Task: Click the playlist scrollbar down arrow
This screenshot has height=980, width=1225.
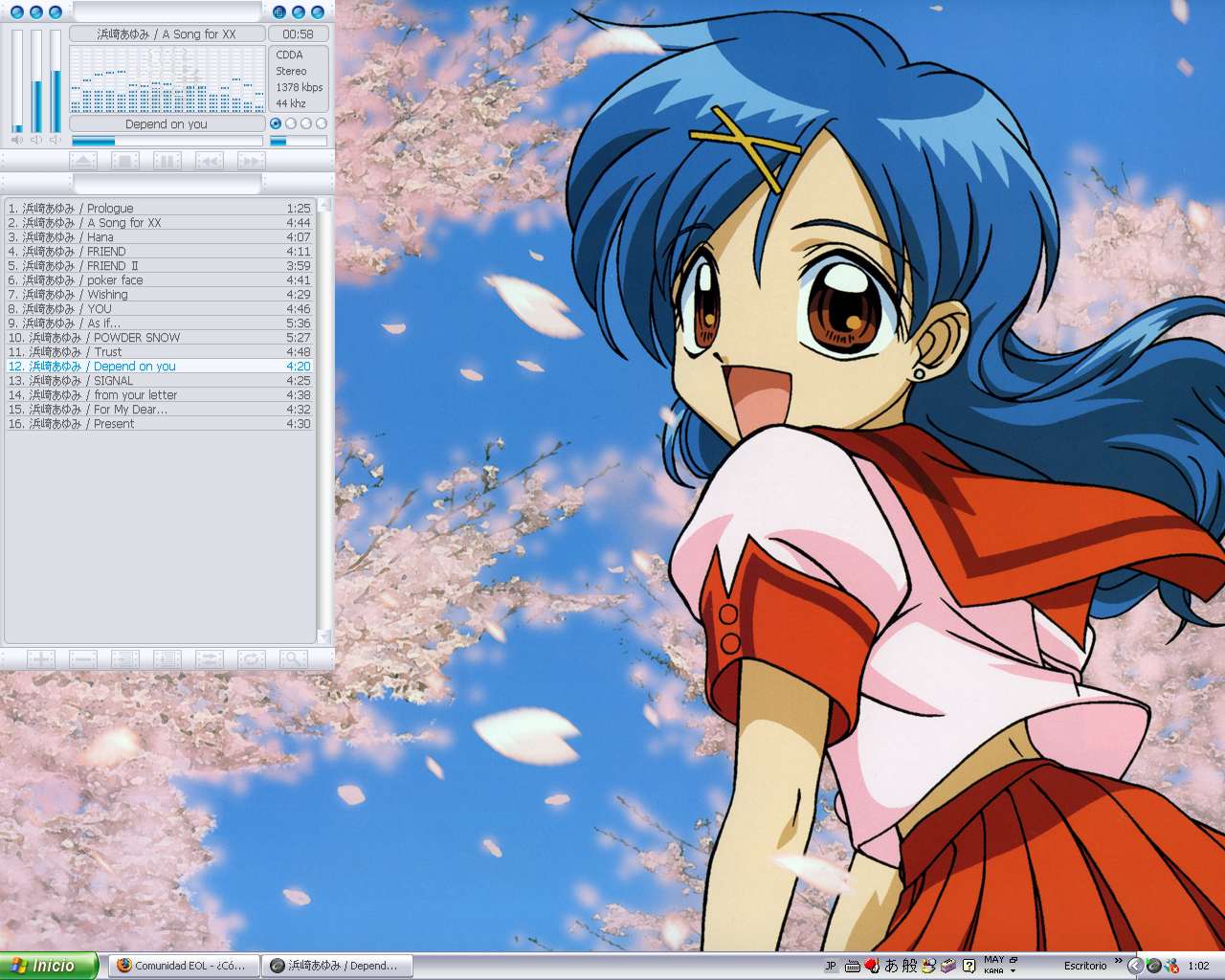Action: (x=324, y=636)
